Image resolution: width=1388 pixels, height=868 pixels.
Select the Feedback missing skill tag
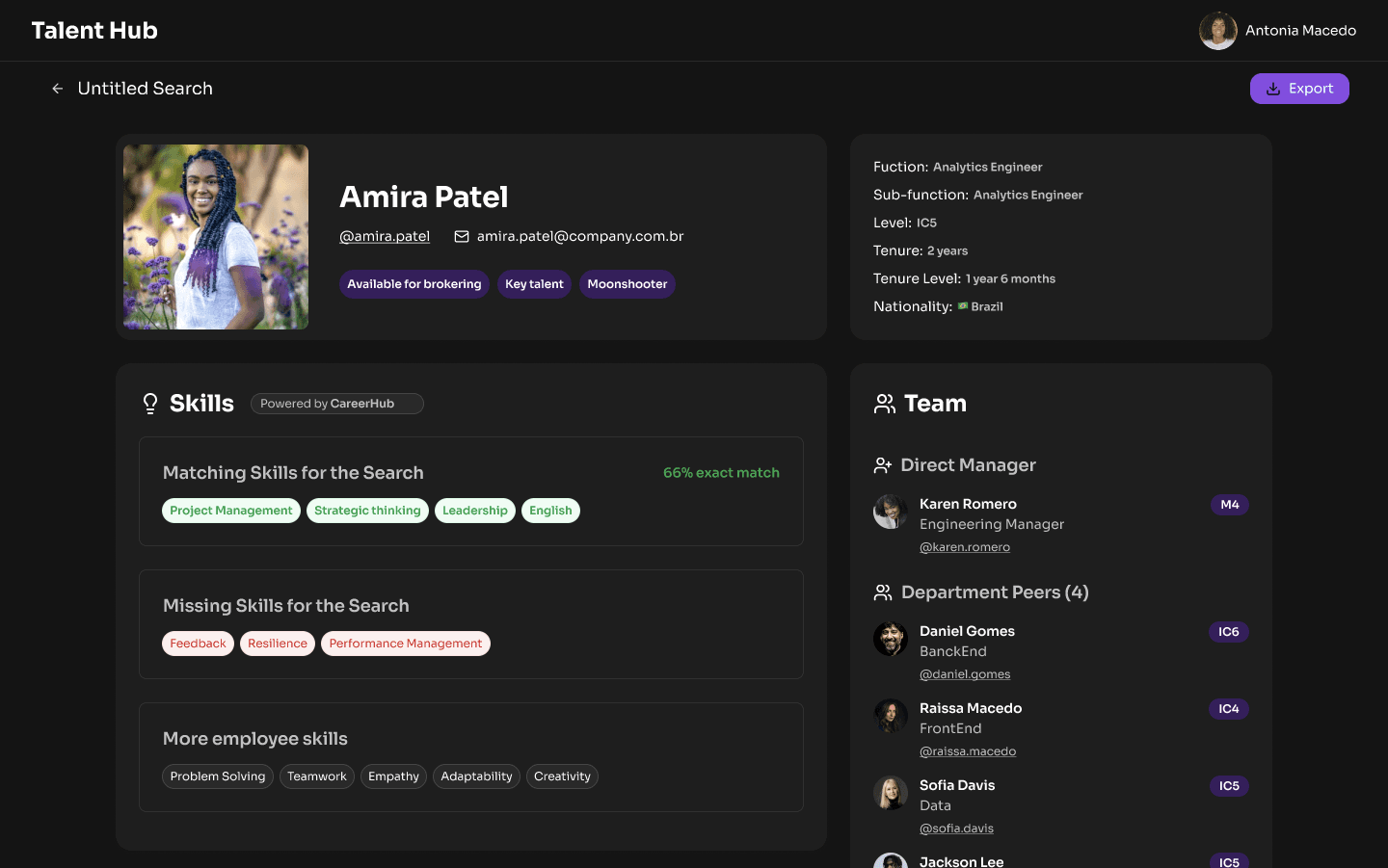pos(198,644)
